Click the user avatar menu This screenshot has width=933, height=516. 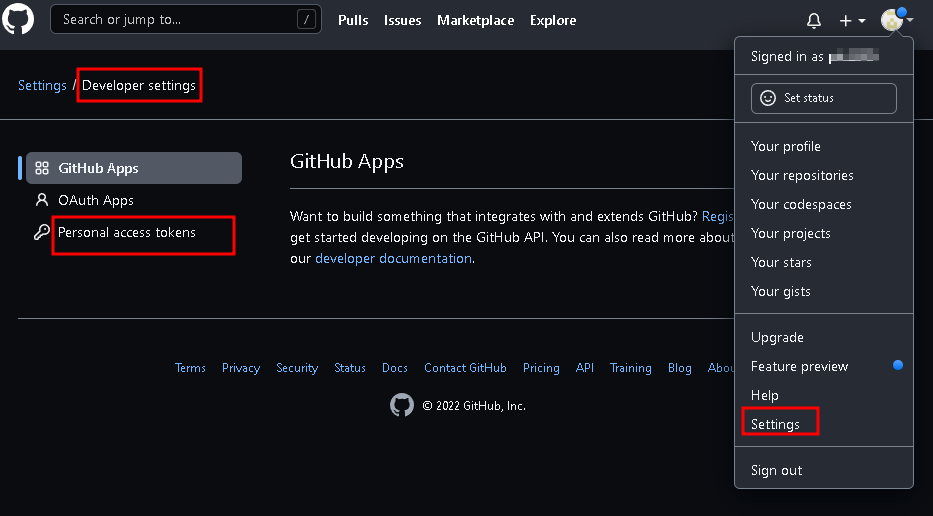896,20
